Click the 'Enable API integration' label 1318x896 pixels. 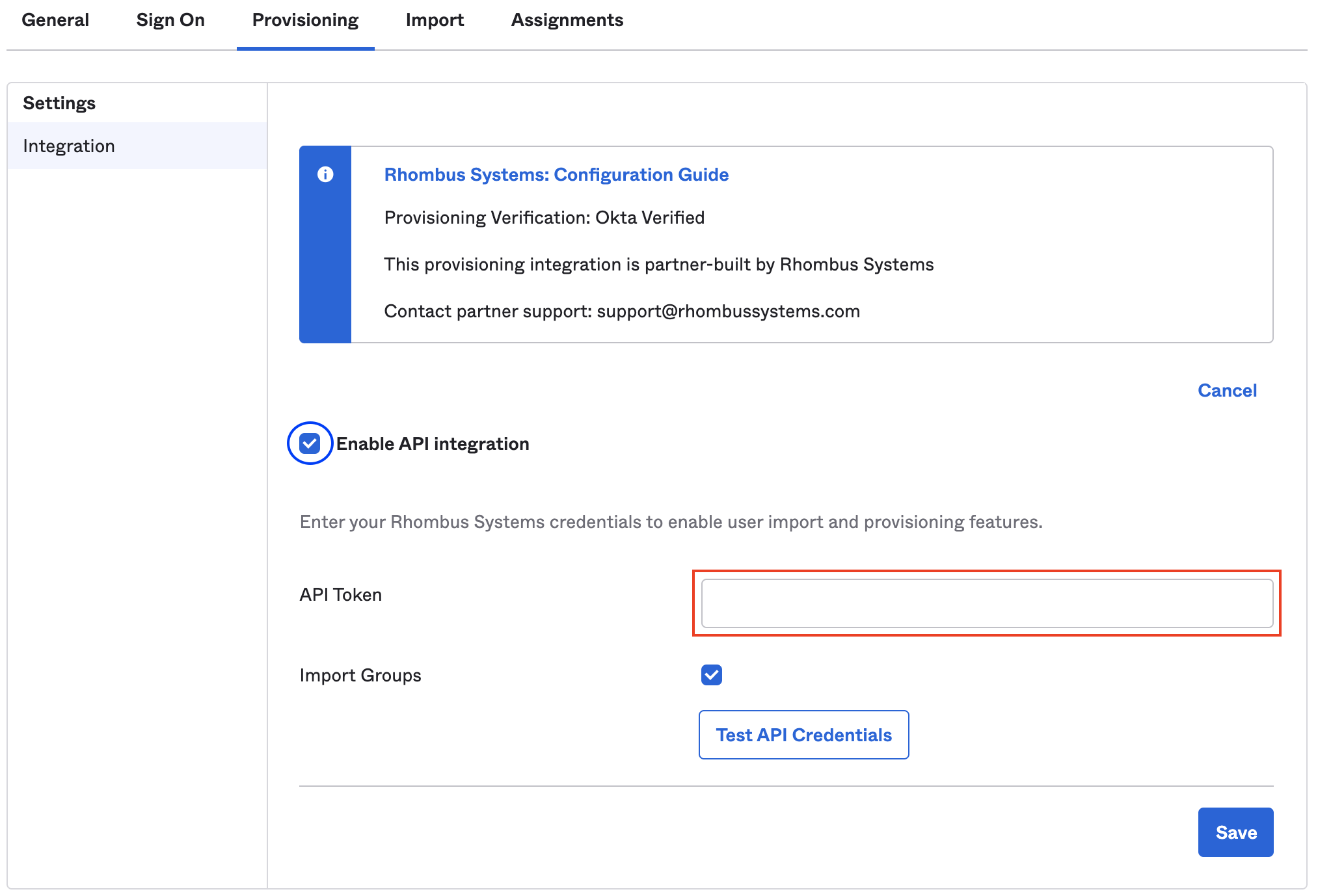433,443
